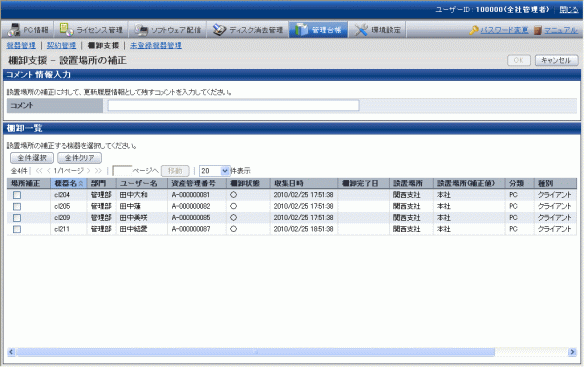Go to 機器管理 sub-menu link
Viewport: 584px width, 367px height.
(x=21, y=45)
